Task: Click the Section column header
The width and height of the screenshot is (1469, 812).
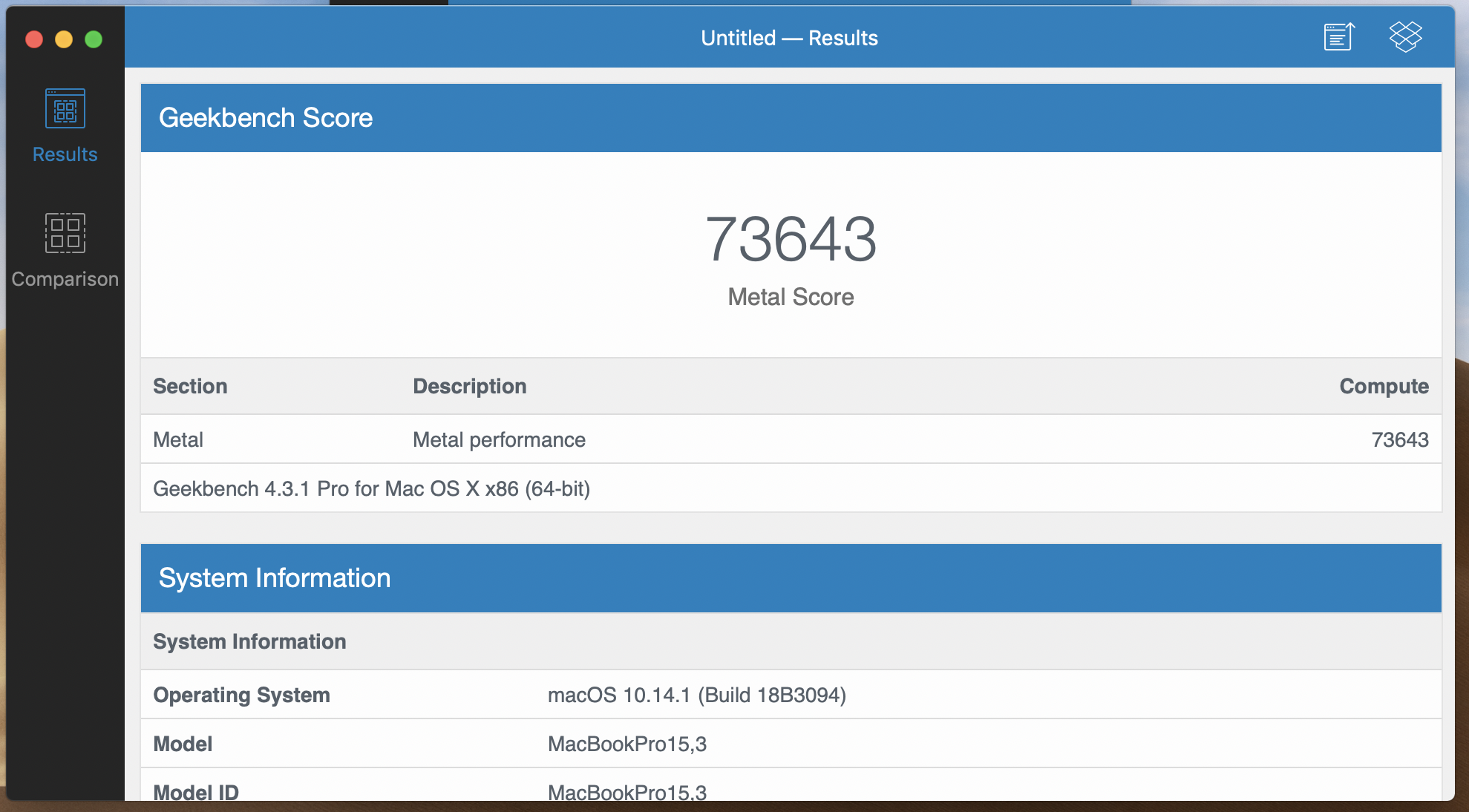Action: pos(190,387)
